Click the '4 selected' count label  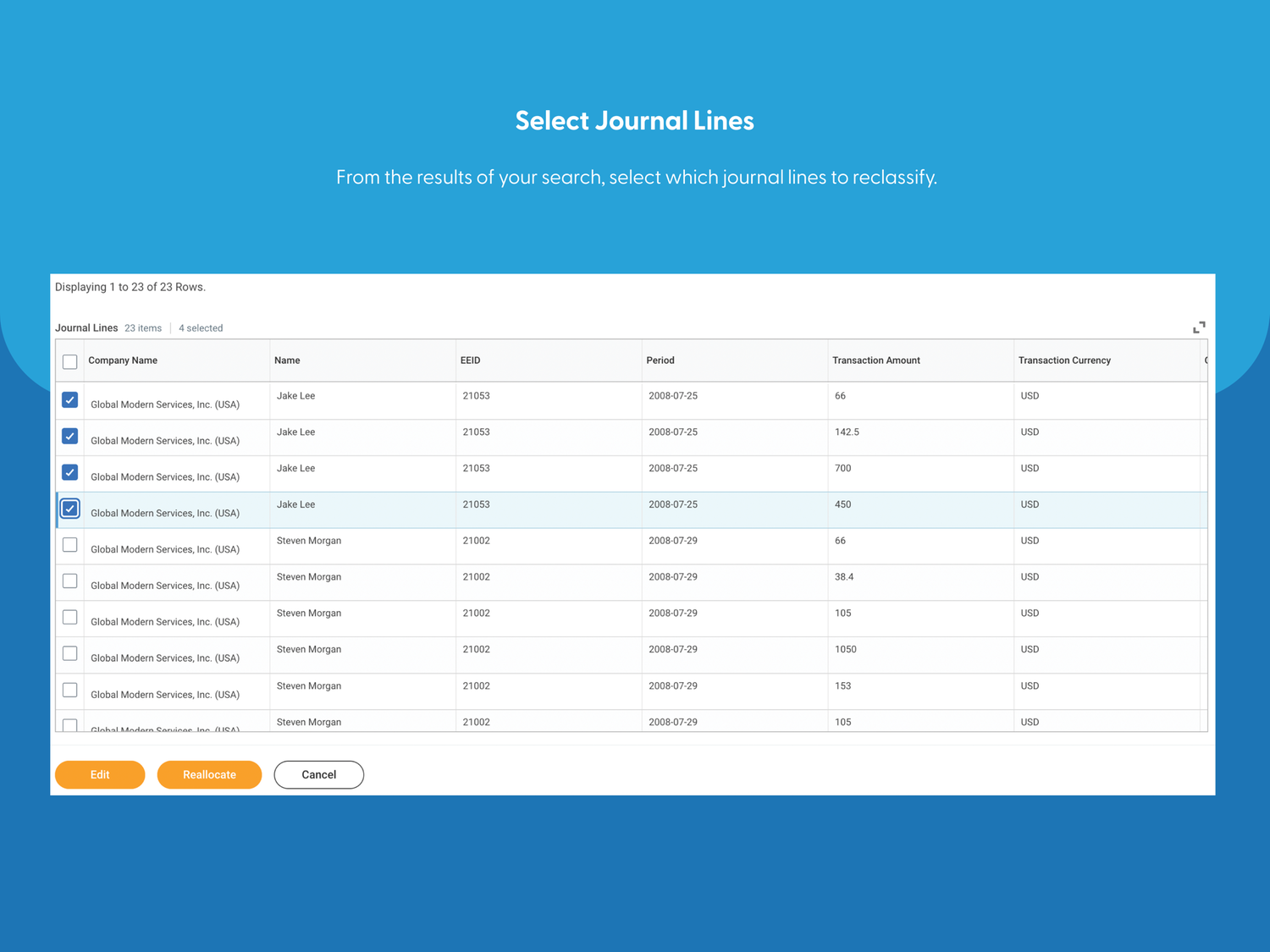pos(201,327)
